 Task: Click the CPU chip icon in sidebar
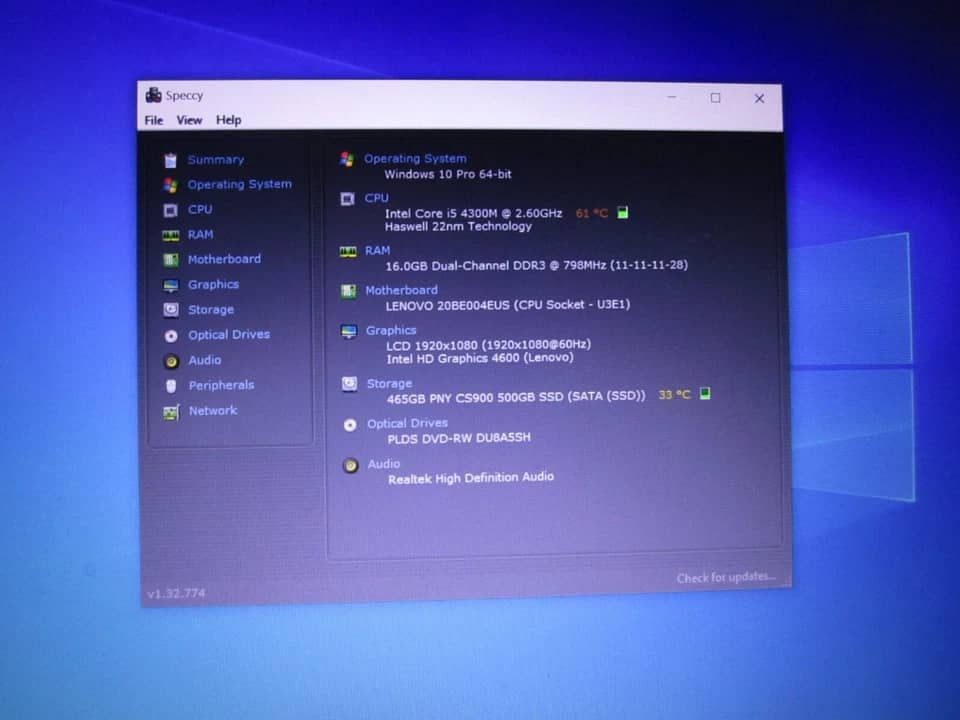[x=170, y=210]
